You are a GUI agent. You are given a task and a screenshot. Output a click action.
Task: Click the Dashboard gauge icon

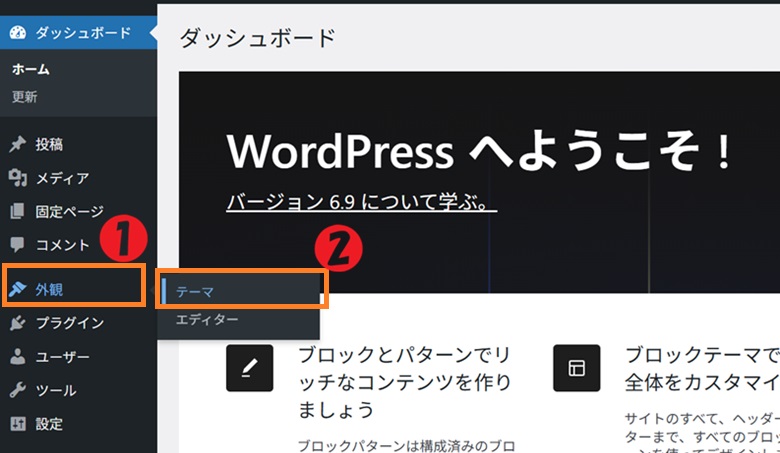click(18, 33)
